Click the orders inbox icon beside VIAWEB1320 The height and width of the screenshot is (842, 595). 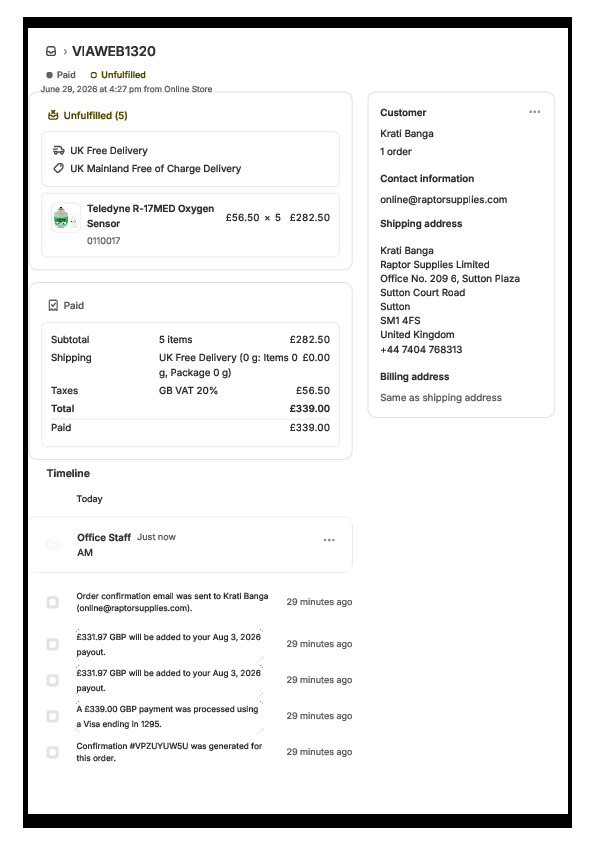click(x=51, y=51)
